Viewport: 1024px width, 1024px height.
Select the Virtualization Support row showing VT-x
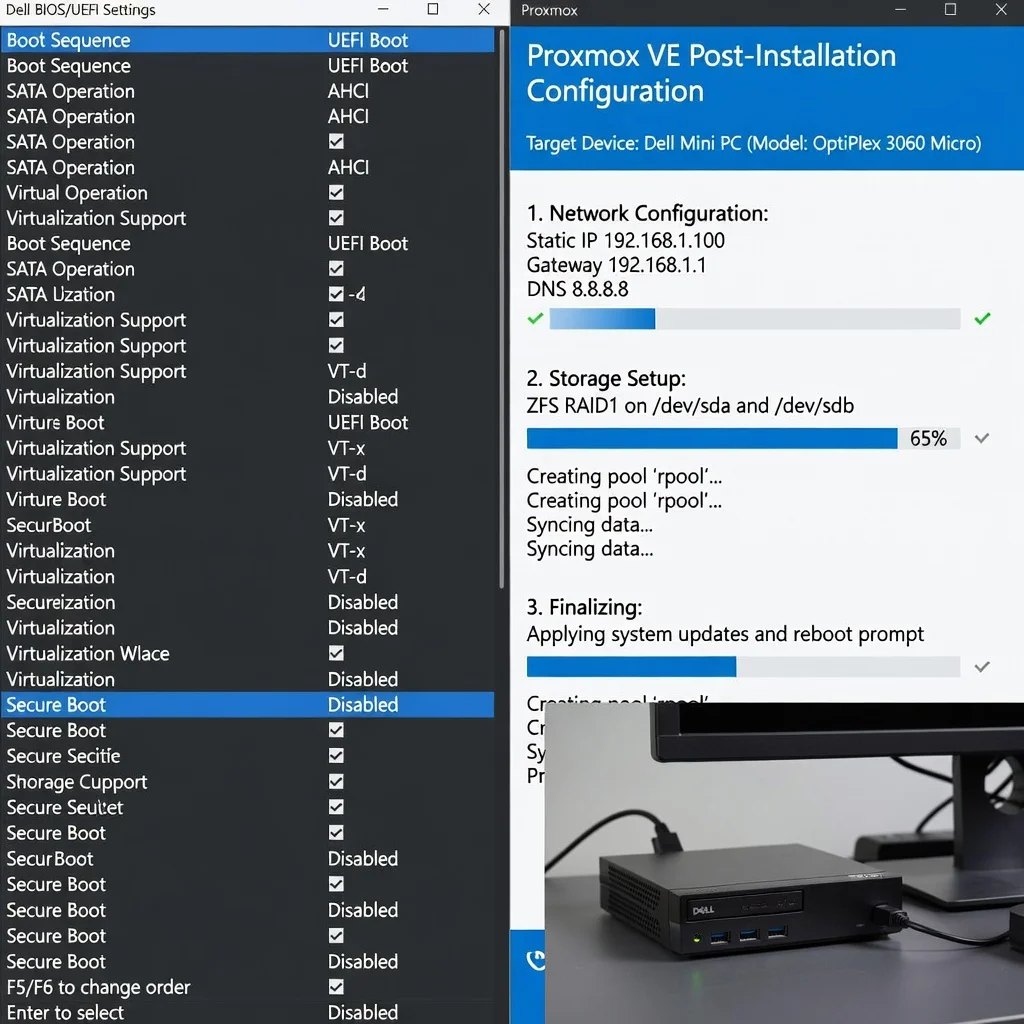click(248, 448)
